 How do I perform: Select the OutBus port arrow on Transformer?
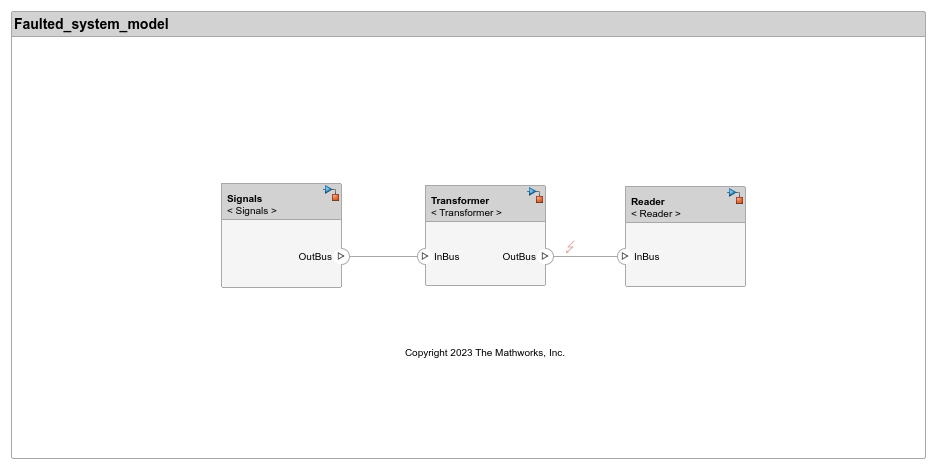pyautogui.click(x=545, y=257)
